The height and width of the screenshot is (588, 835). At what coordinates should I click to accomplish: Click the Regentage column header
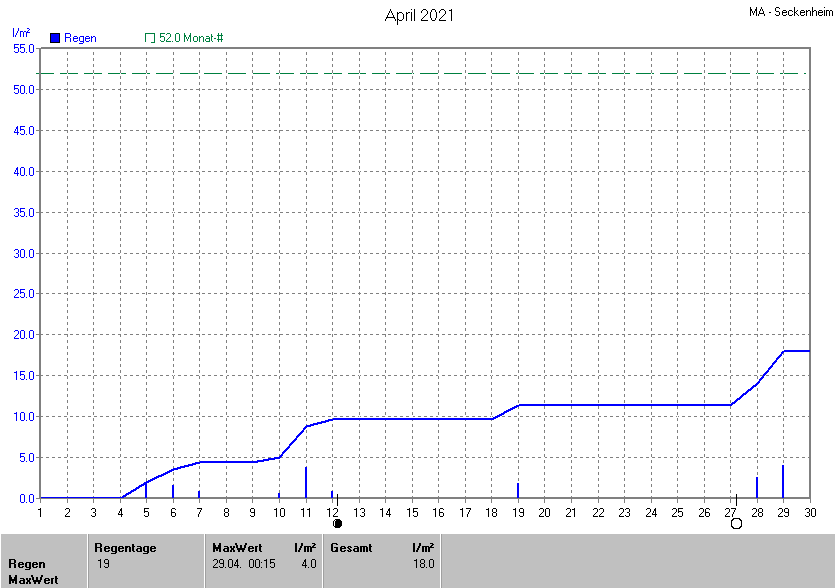tap(125, 548)
